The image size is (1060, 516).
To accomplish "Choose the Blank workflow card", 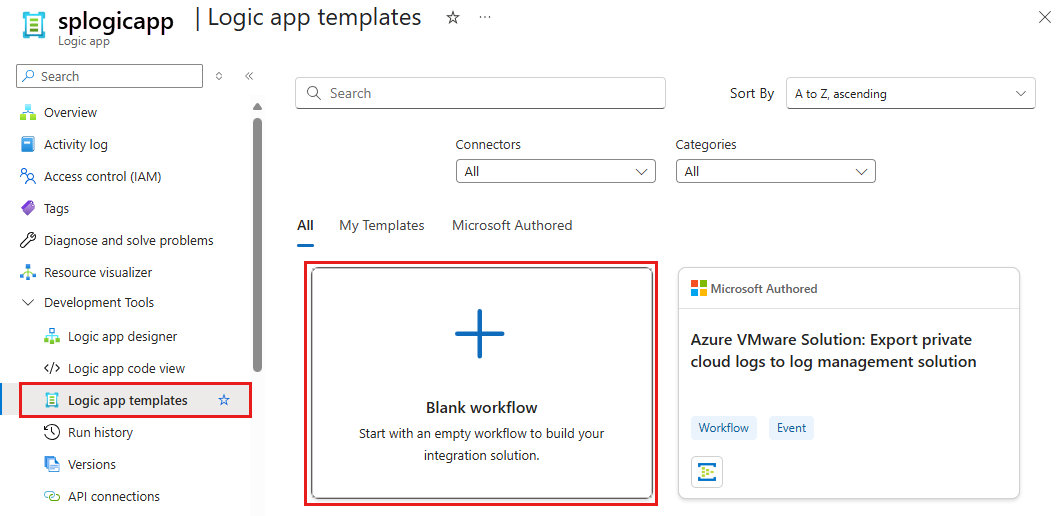I will [x=481, y=383].
